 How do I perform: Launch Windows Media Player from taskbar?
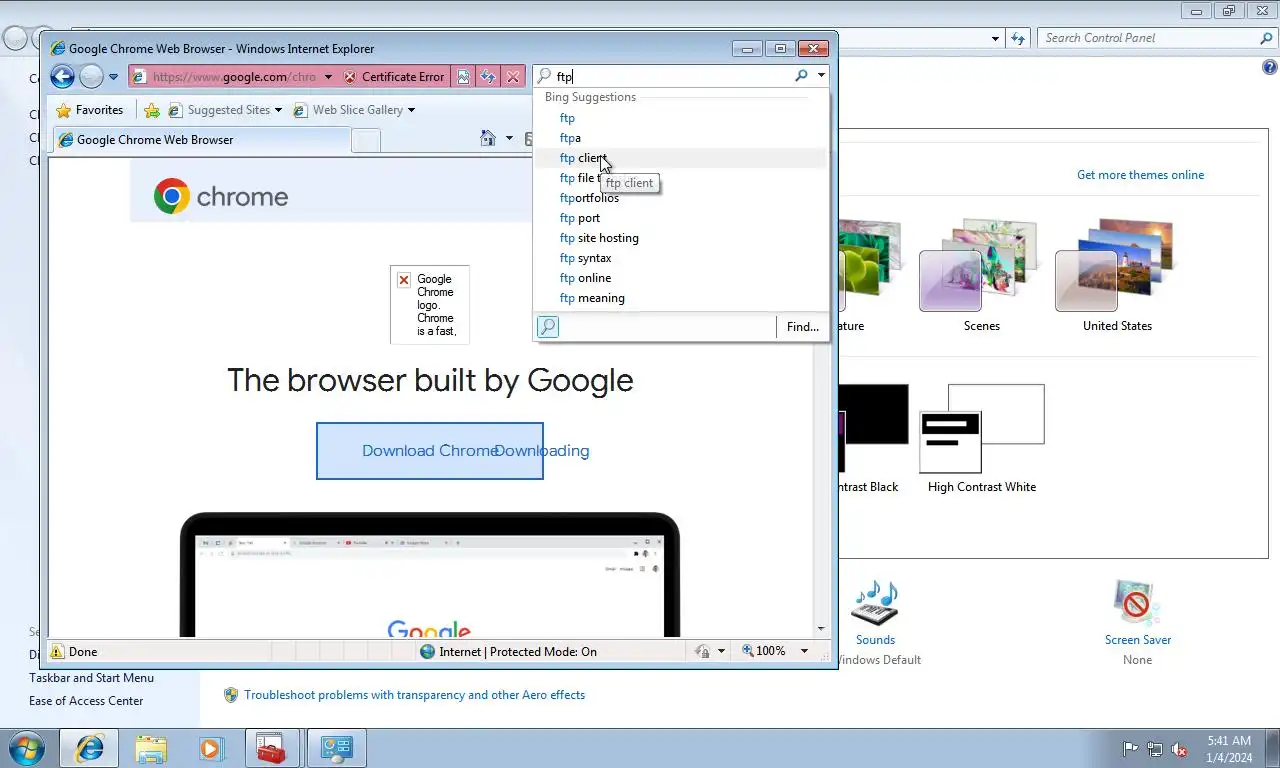(x=211, y=748)
